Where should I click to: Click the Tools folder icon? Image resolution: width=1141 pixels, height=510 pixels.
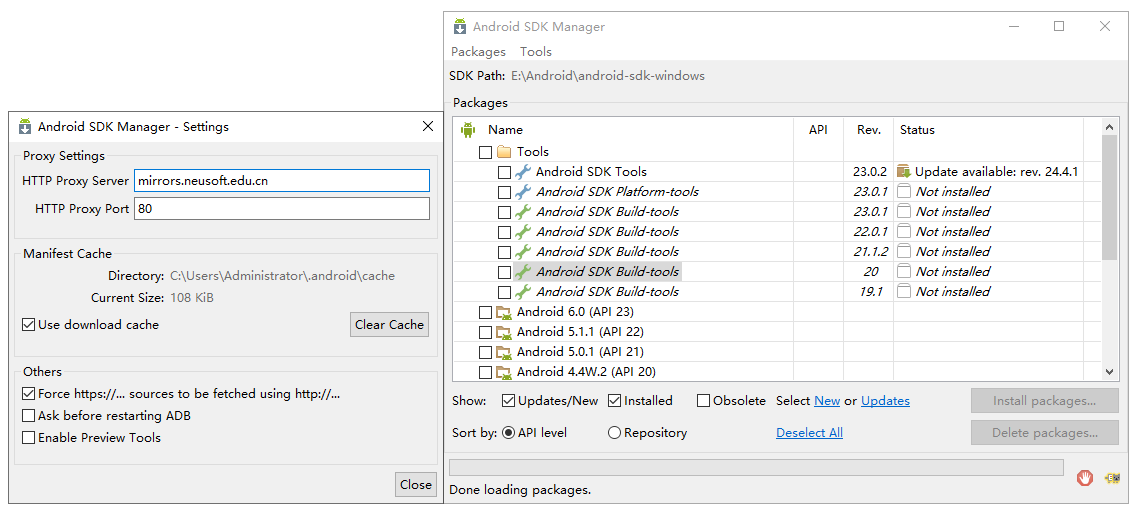(504, 152)
